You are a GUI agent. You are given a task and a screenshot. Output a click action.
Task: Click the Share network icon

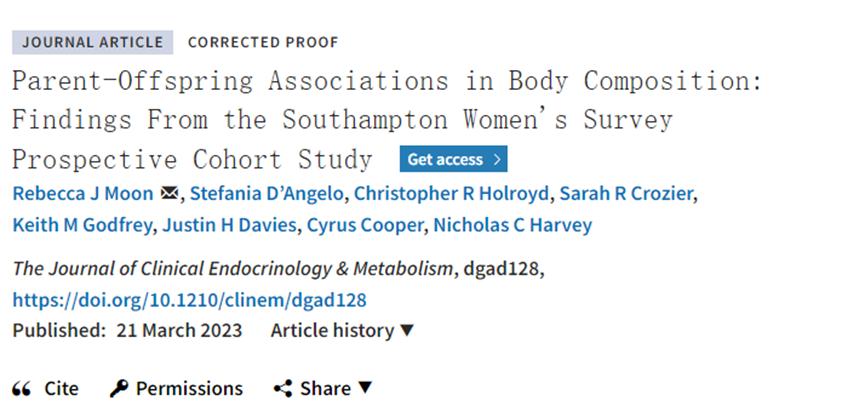(282, 388)
